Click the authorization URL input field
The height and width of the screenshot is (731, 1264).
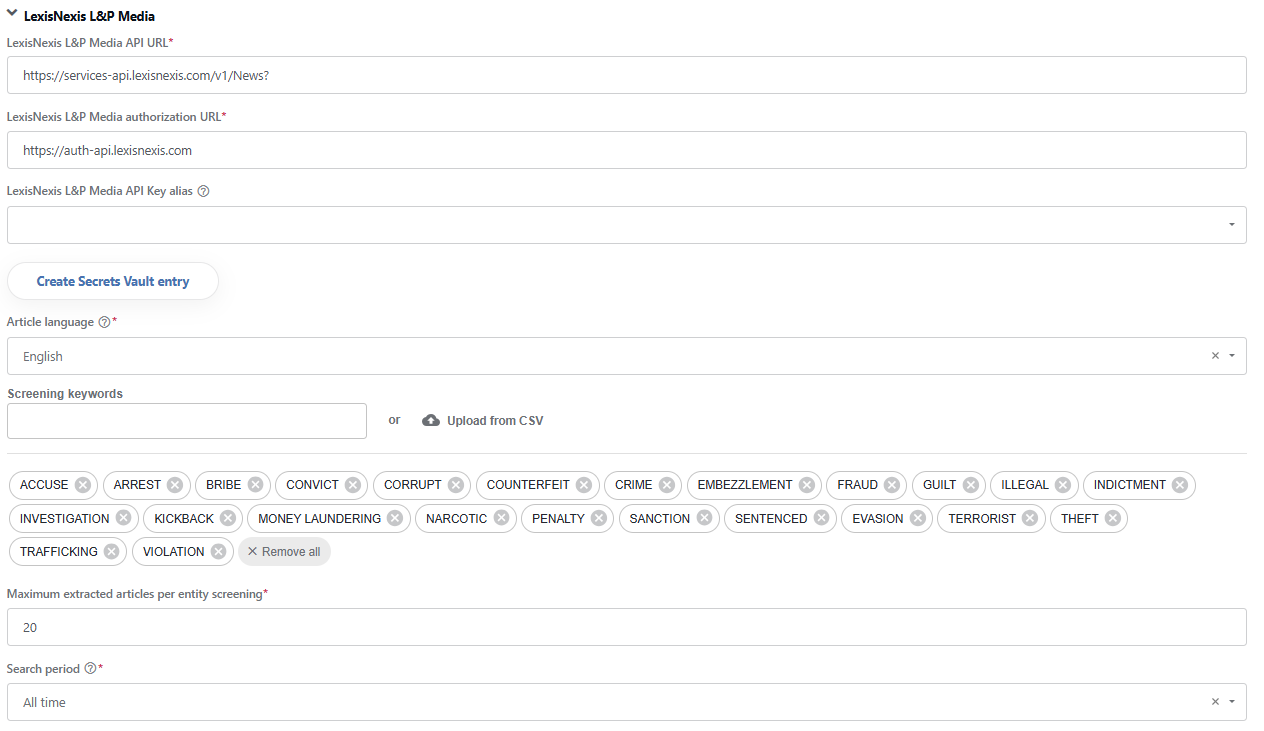pos(626,150)
